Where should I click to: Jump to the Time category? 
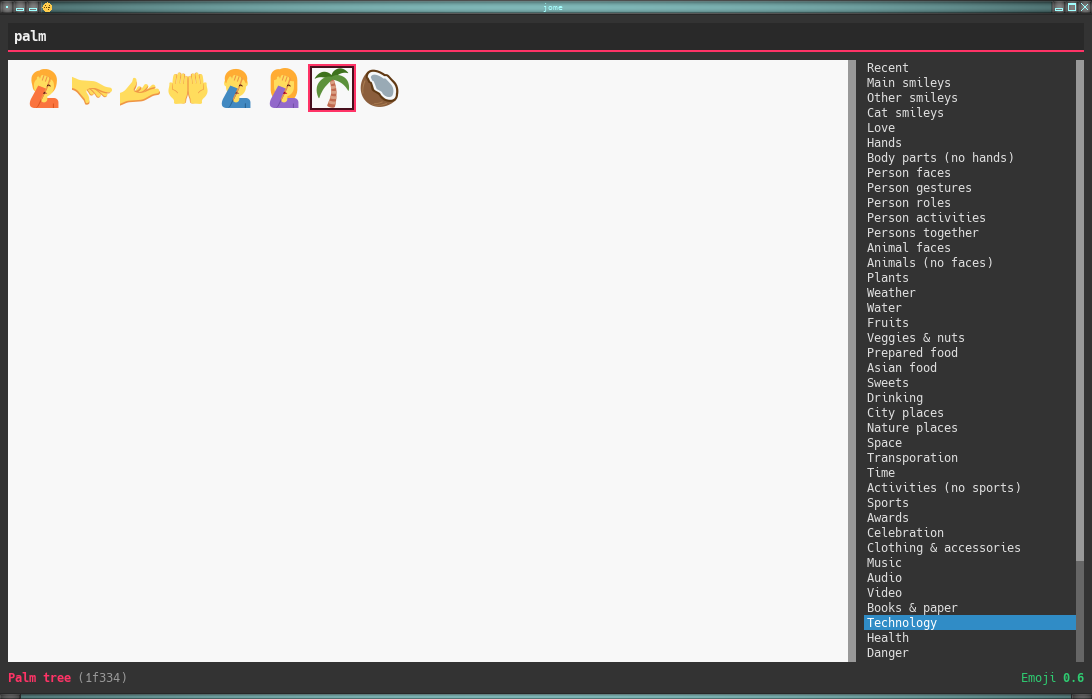click(969, 472)
